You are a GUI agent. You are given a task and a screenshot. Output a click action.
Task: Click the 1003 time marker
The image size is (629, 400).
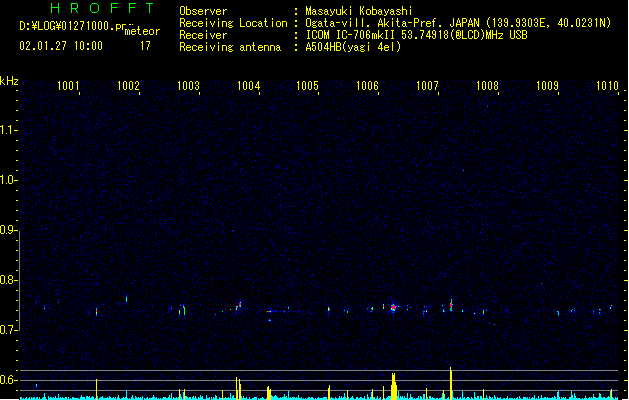(188, 85)
